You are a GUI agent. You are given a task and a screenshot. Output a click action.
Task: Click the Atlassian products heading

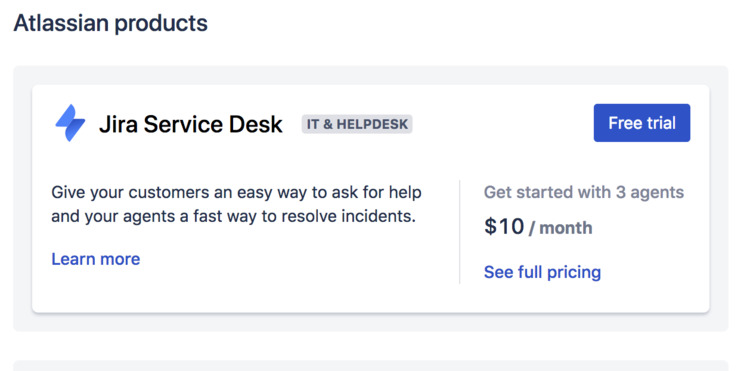[110, 23]
